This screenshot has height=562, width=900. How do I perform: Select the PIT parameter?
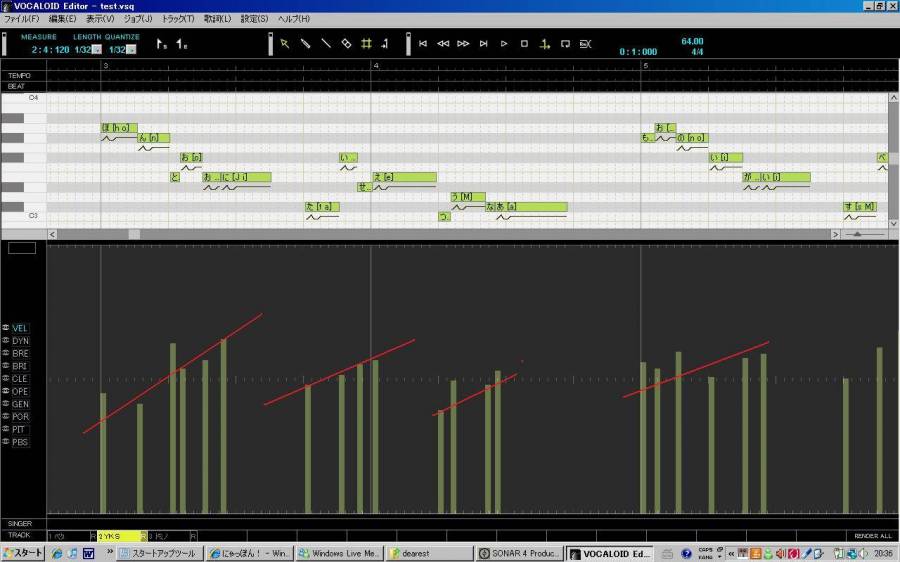click(20, 429)
